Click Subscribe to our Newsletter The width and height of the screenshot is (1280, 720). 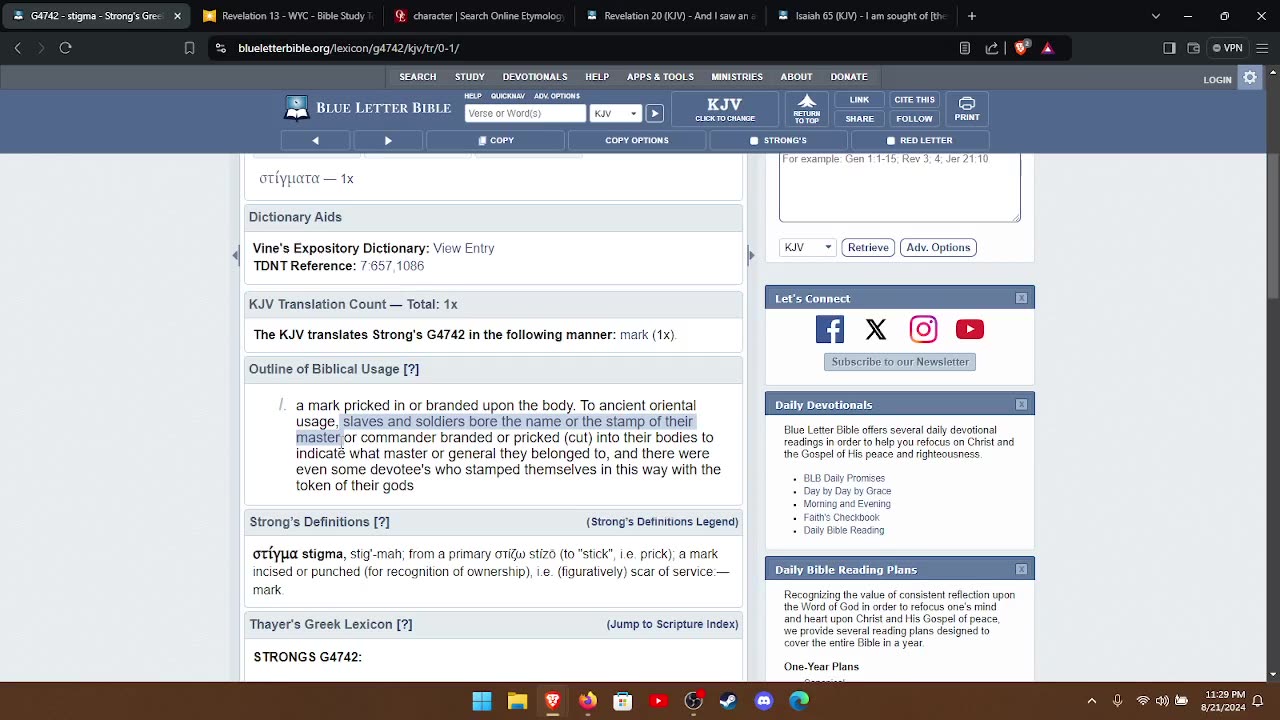point(900,362)
